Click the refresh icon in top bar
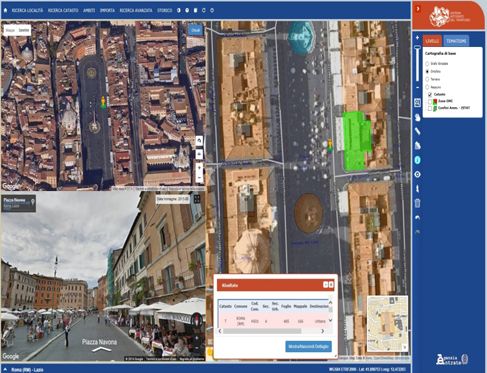 [x=204, y=10]
